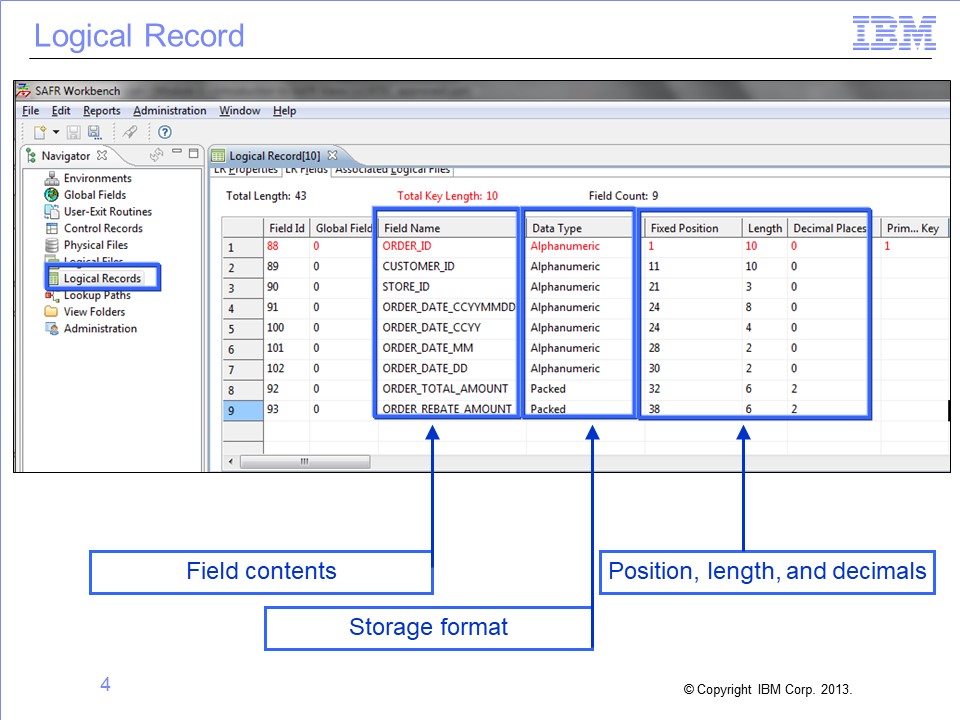Click the rocket toolbar icon
This screenshot has width=960, height=720.
click(130, 132)
